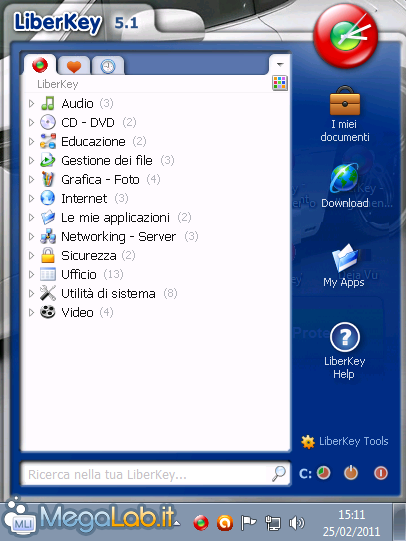Image resolution: width=406 pixels, height=541 pixels.
Task: Click the search magnifying glass icon
Action: coord(279,473)
